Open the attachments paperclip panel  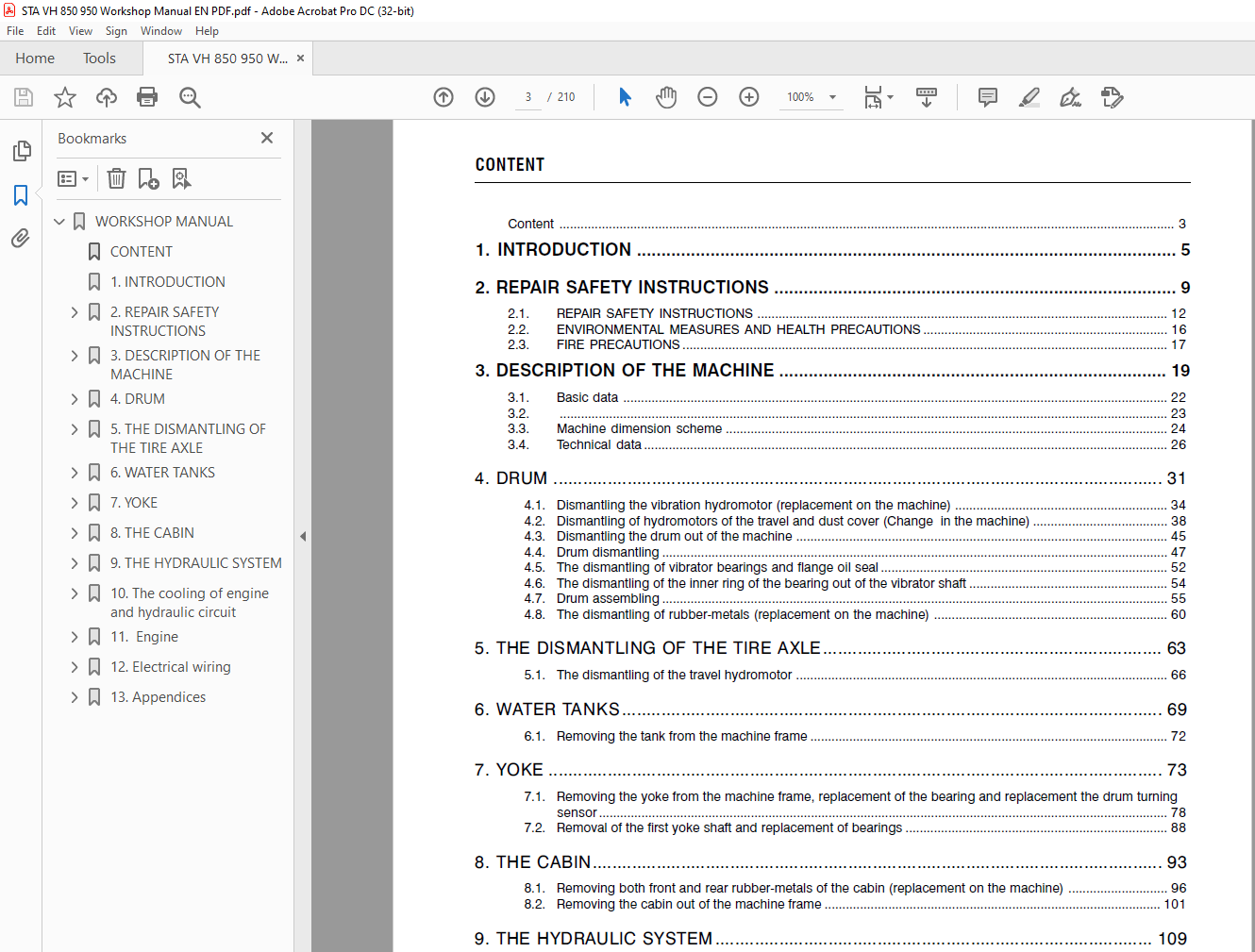coord(21,238)
